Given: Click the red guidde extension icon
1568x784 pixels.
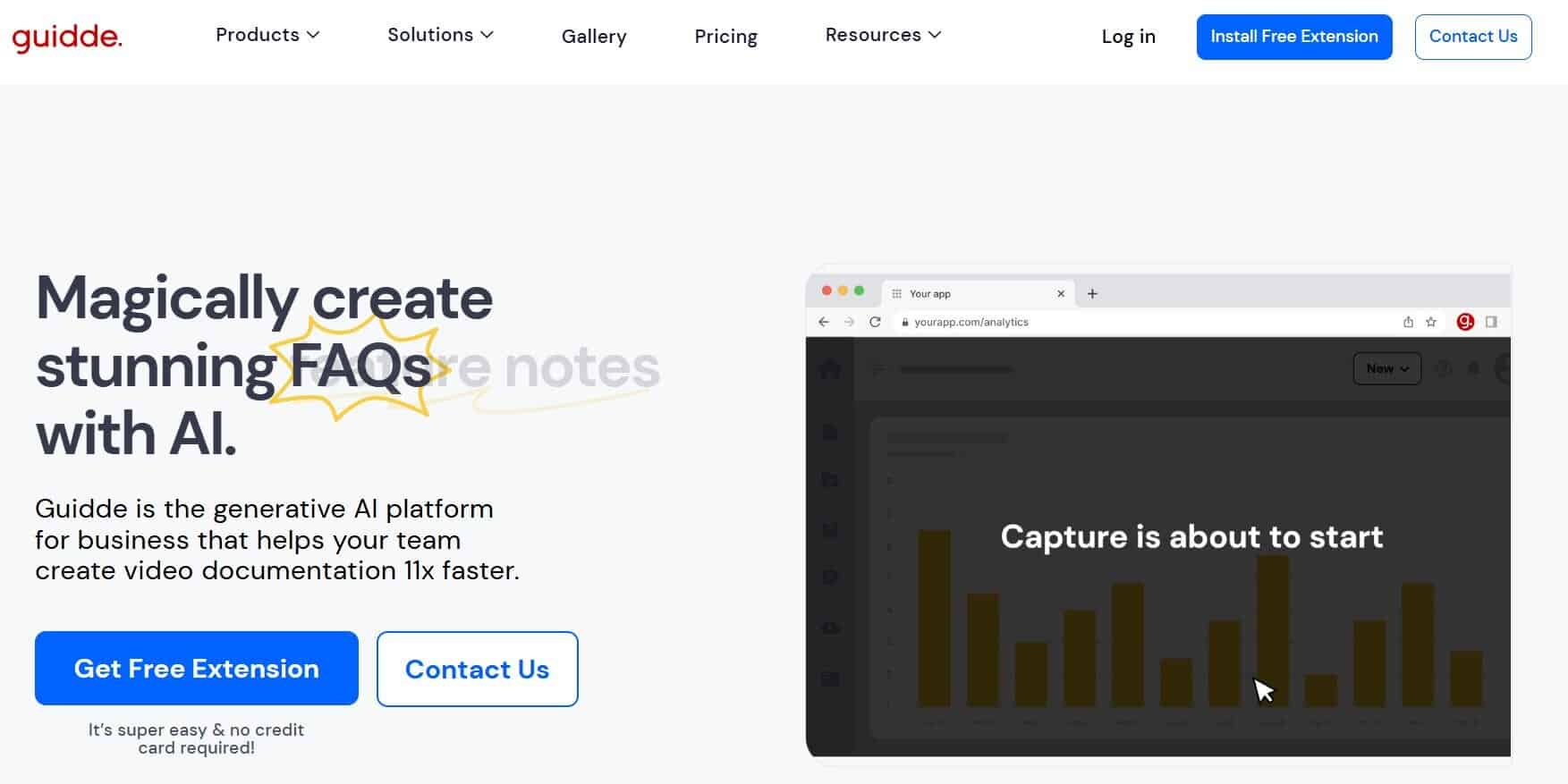Looking at the screenshot, I should click(1465, 322).
